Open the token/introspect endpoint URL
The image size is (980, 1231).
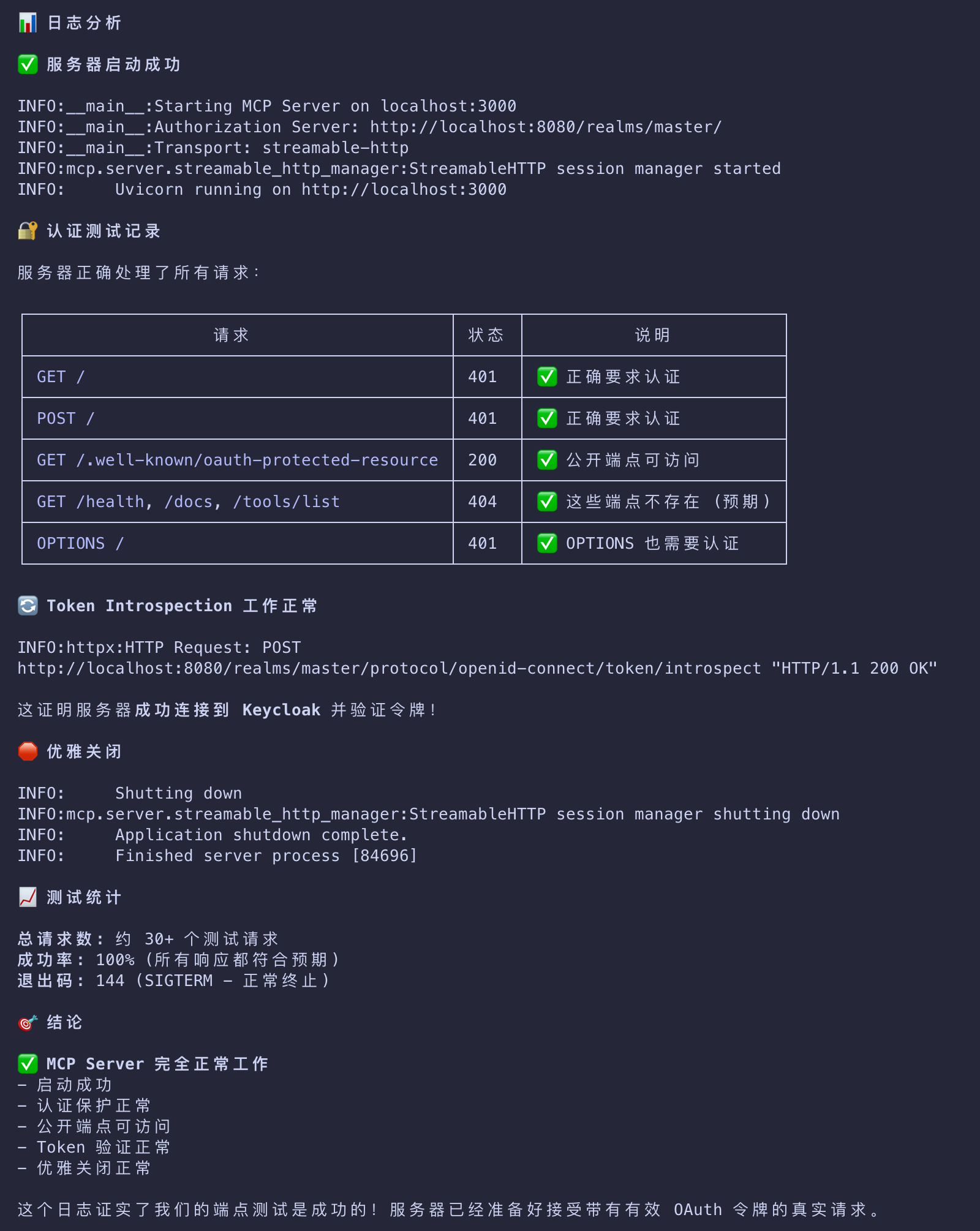(389, 668)
